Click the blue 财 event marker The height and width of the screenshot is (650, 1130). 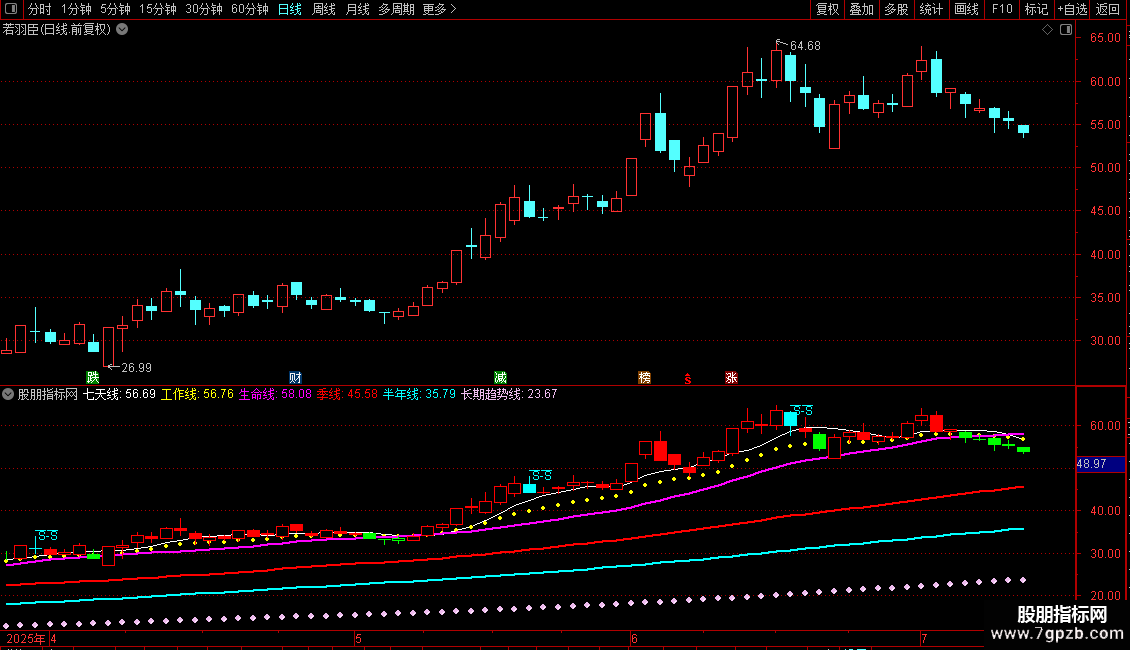pos(295,378)
